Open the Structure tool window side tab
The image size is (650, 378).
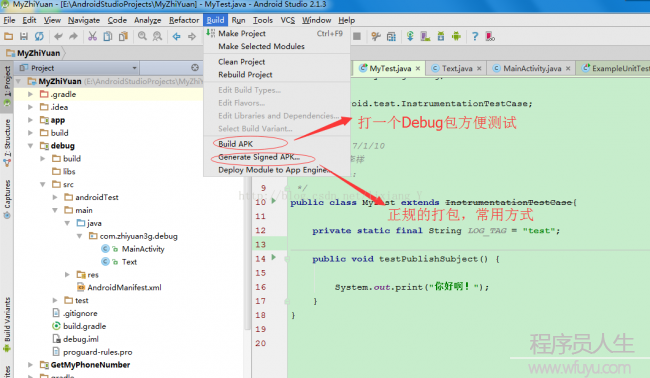pyautogui.click(x=7, y=142)
